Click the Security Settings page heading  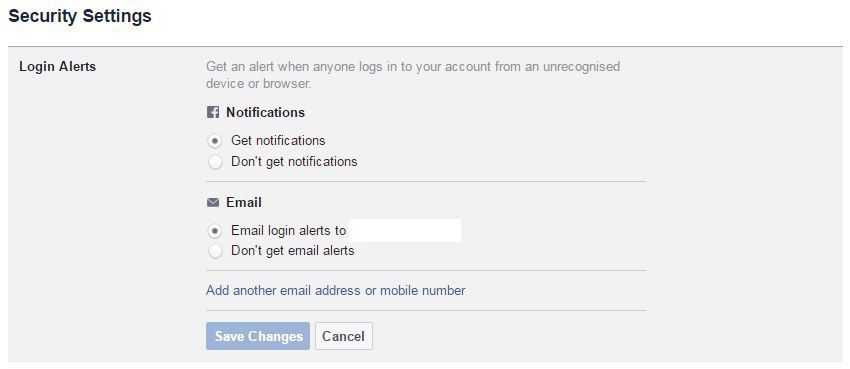tap(80, 16)
